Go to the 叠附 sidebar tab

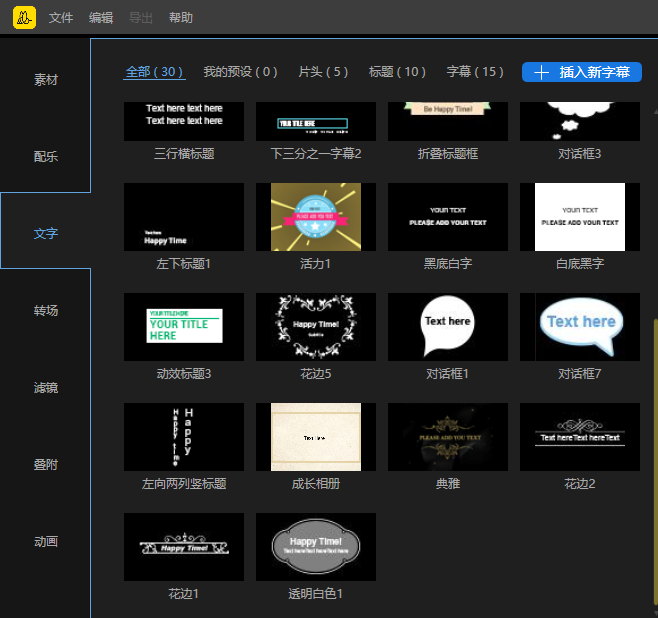(46, 465)
